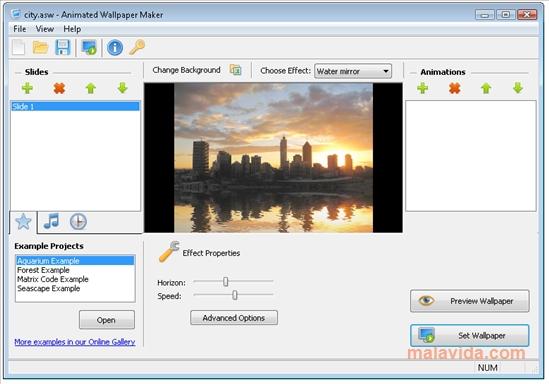Screen dimensions: 549x384
Task: Add a new slide with the green plus
Action: coord(27,88)
